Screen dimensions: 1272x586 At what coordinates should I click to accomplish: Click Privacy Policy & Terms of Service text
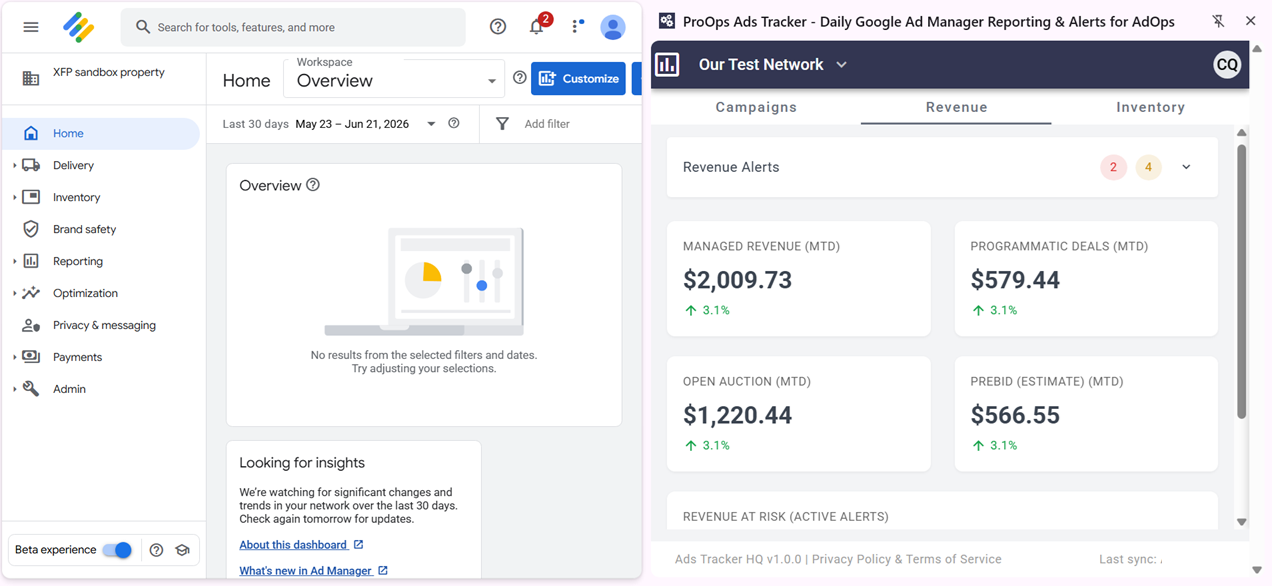[x=906, y=559]
